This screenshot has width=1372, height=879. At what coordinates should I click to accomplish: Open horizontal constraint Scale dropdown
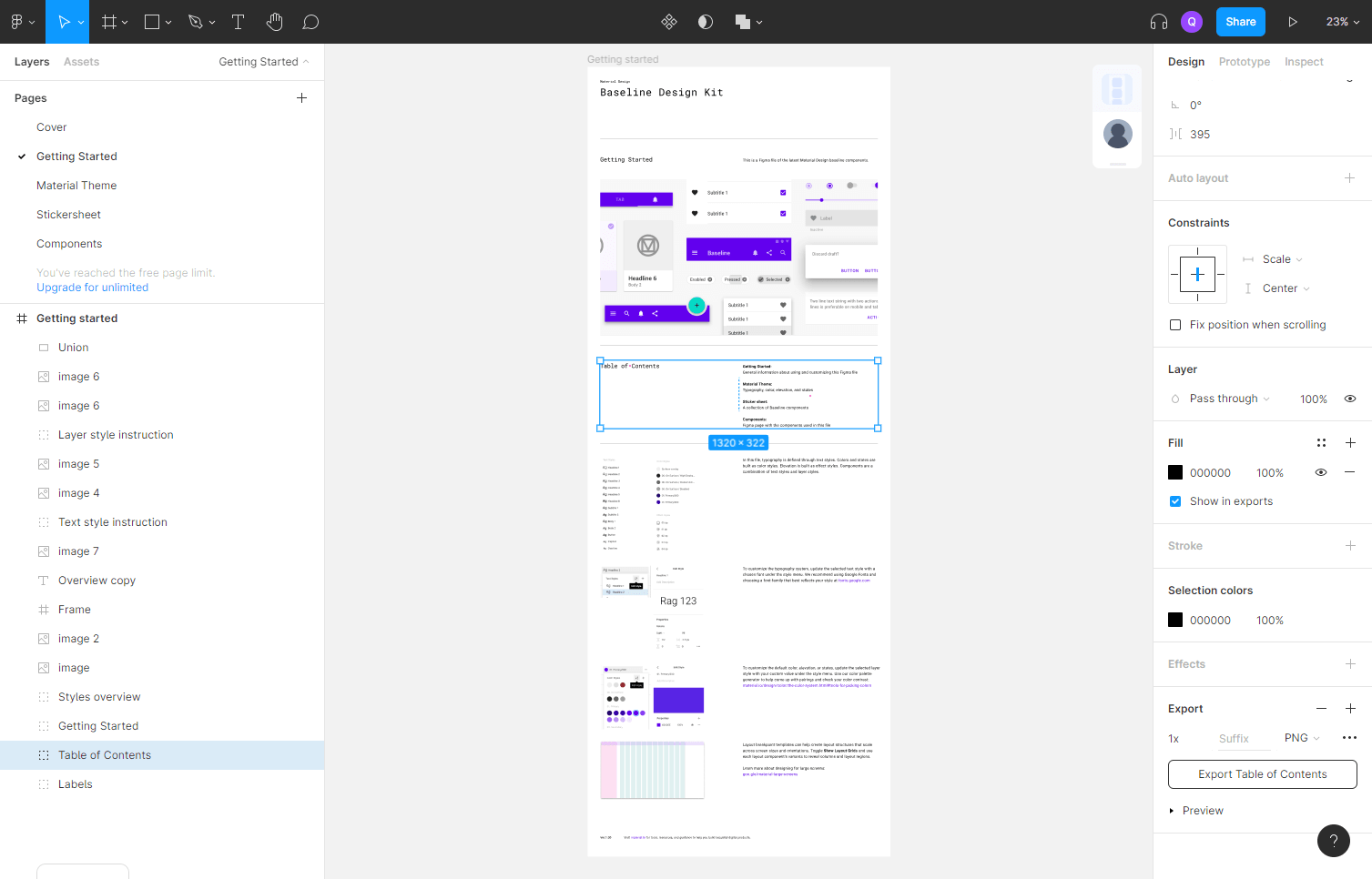1282,259
